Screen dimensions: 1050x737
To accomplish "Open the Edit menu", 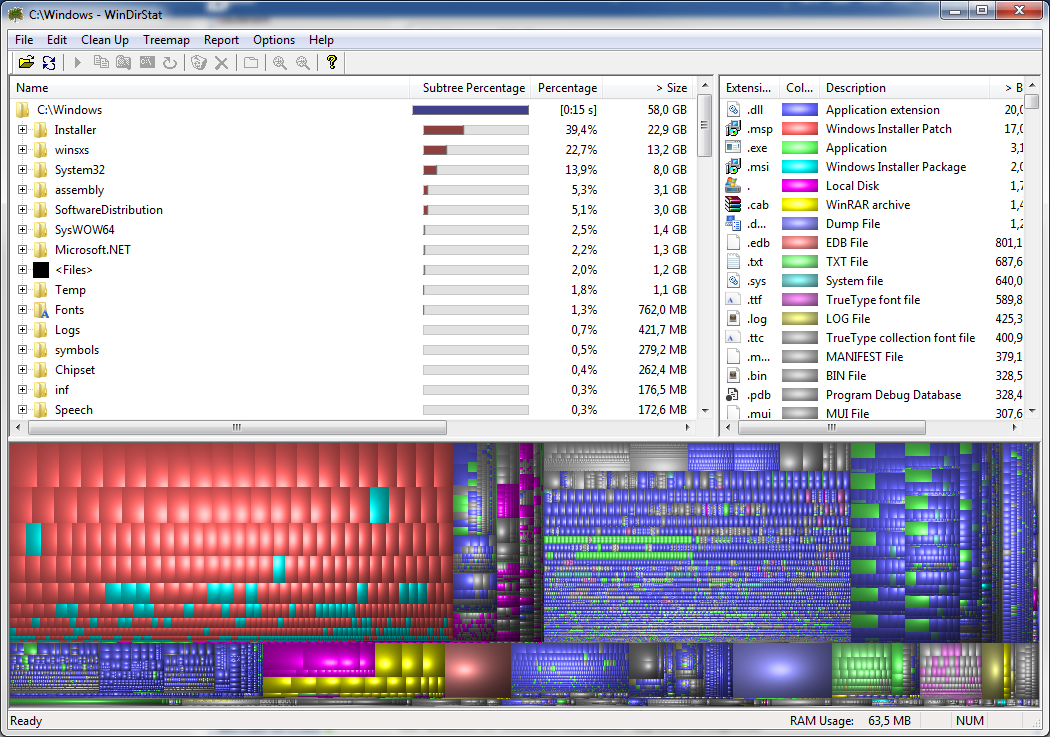I will 57,39.
